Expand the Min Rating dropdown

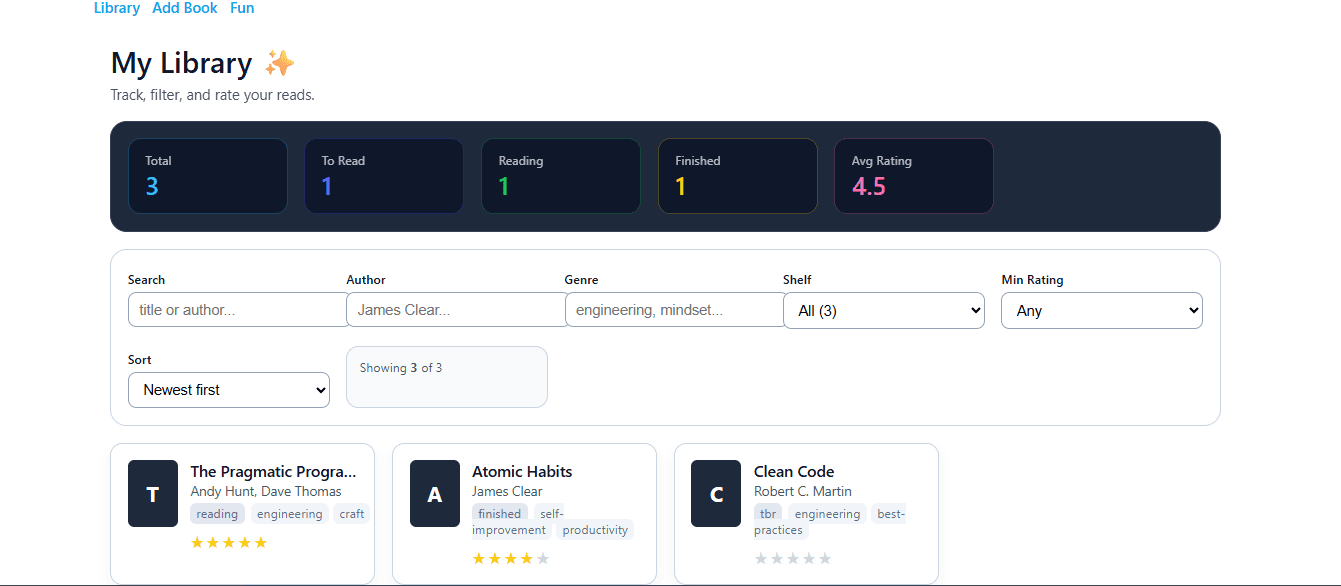1101,311
